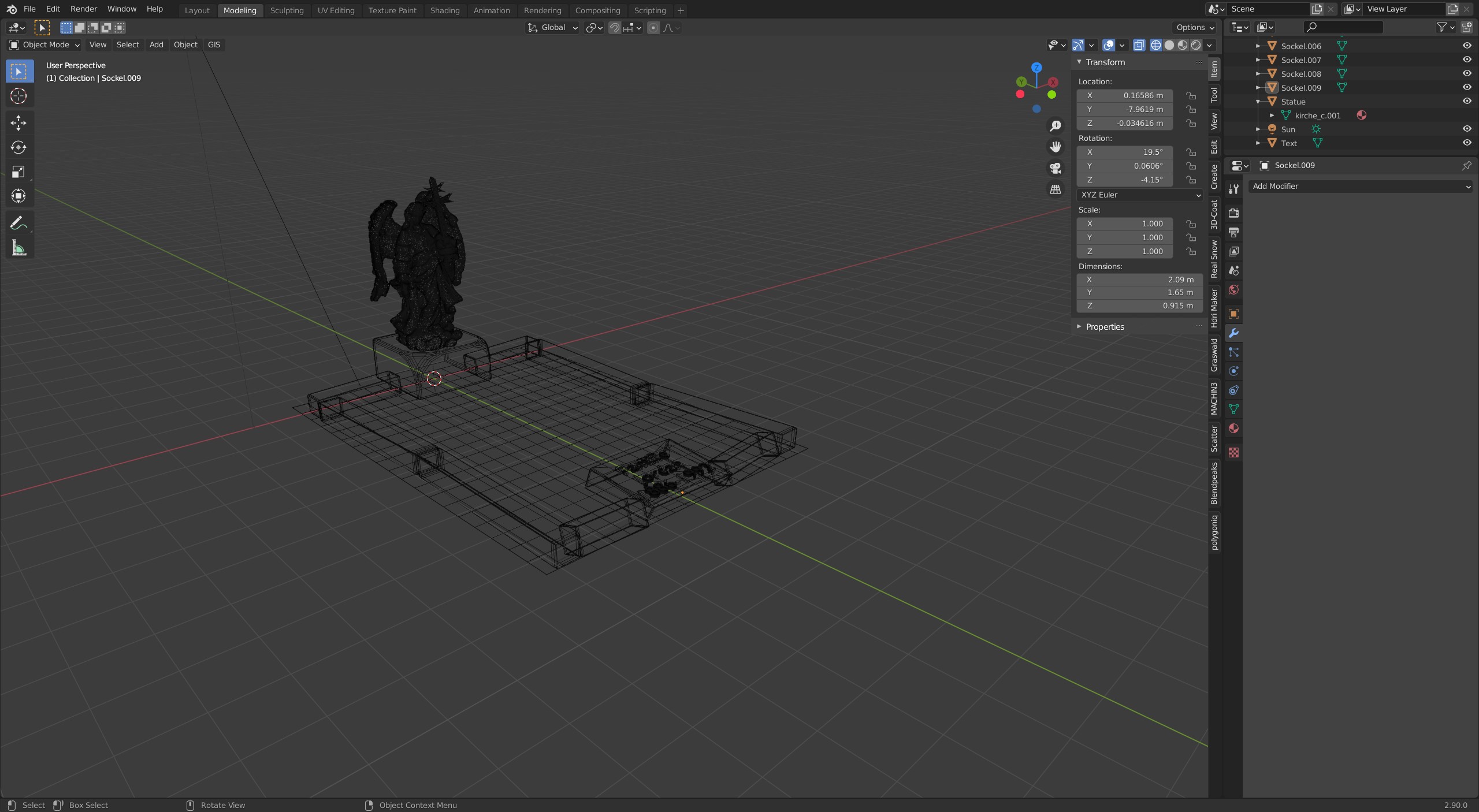This screenshot has width=1479, height=812.
Task: Toggle visibility of the Sun object
Action: [x=1466, y=129]
